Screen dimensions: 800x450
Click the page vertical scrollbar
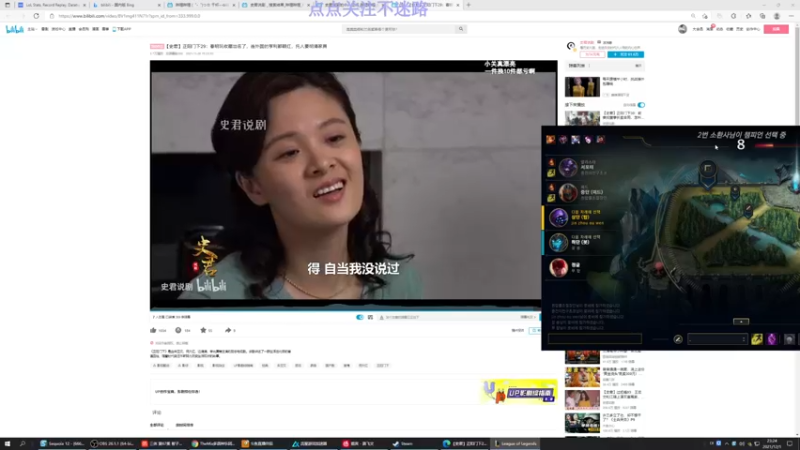tap(797, 230)
